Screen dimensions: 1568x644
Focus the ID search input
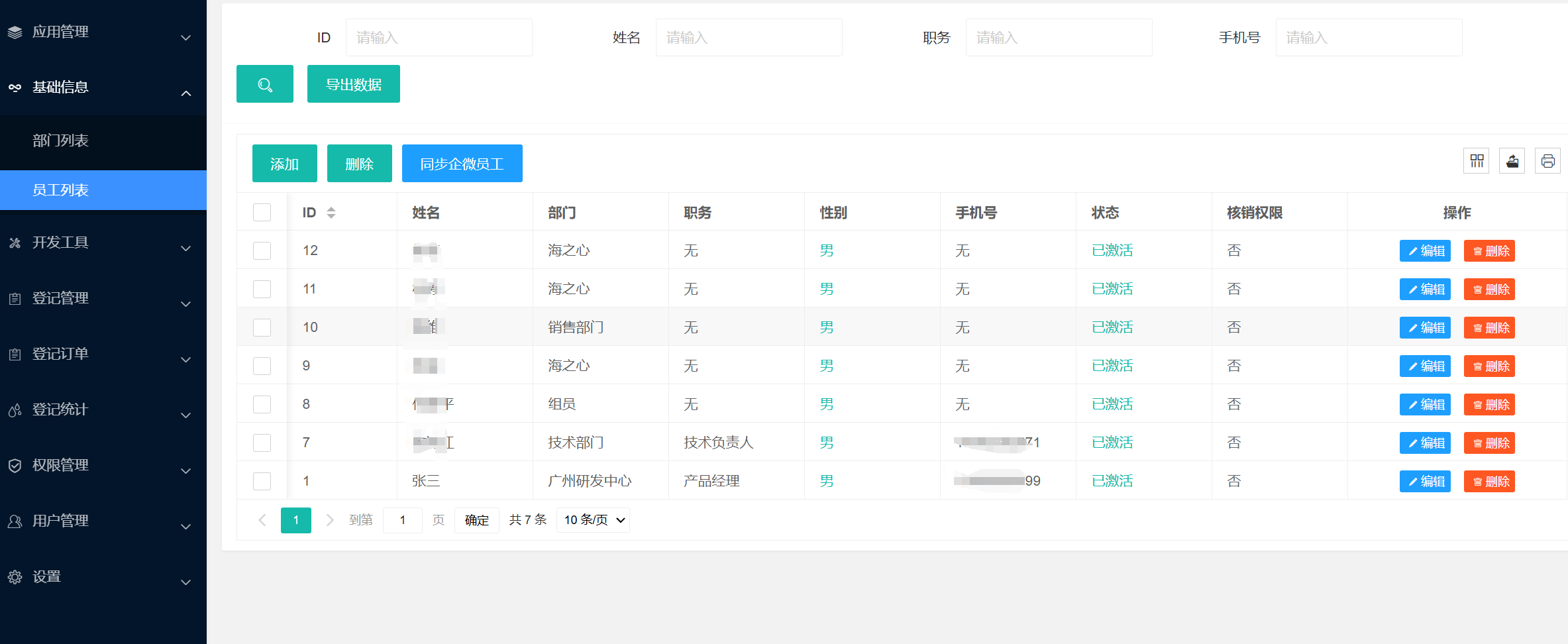pos(439,38)
